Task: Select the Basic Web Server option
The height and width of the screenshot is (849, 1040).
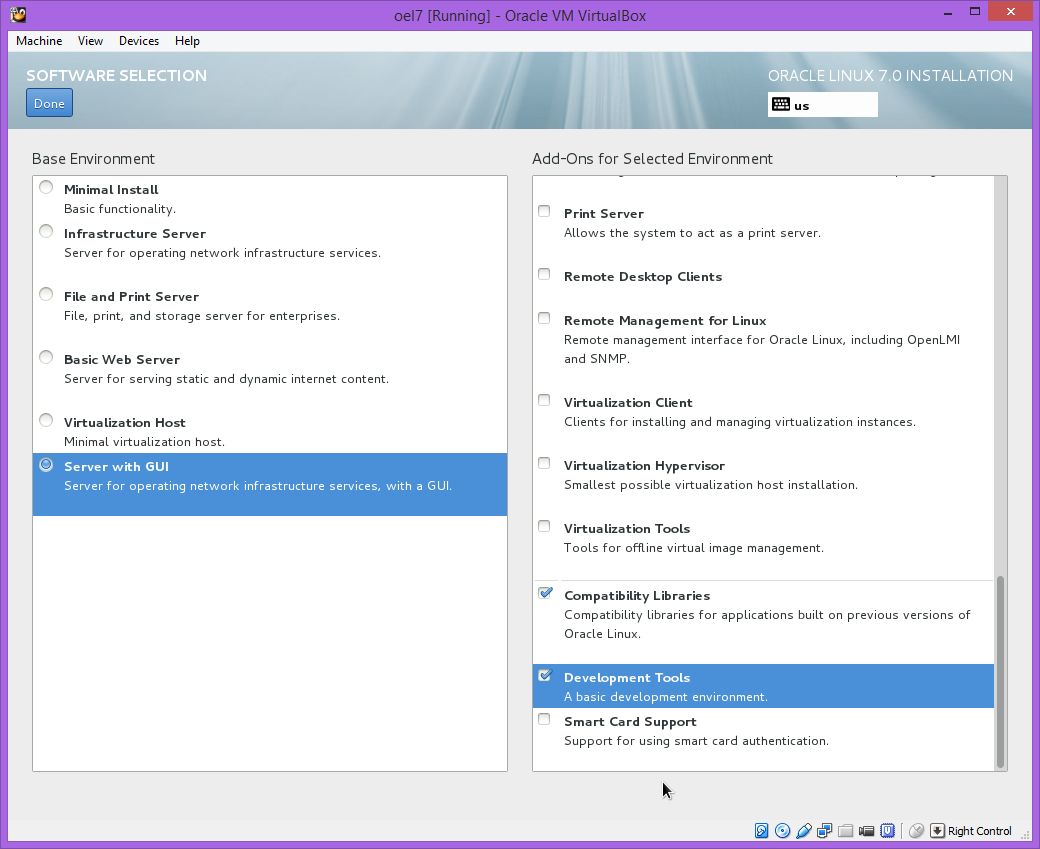Action: pyautogui.click(x=46, y=357)
